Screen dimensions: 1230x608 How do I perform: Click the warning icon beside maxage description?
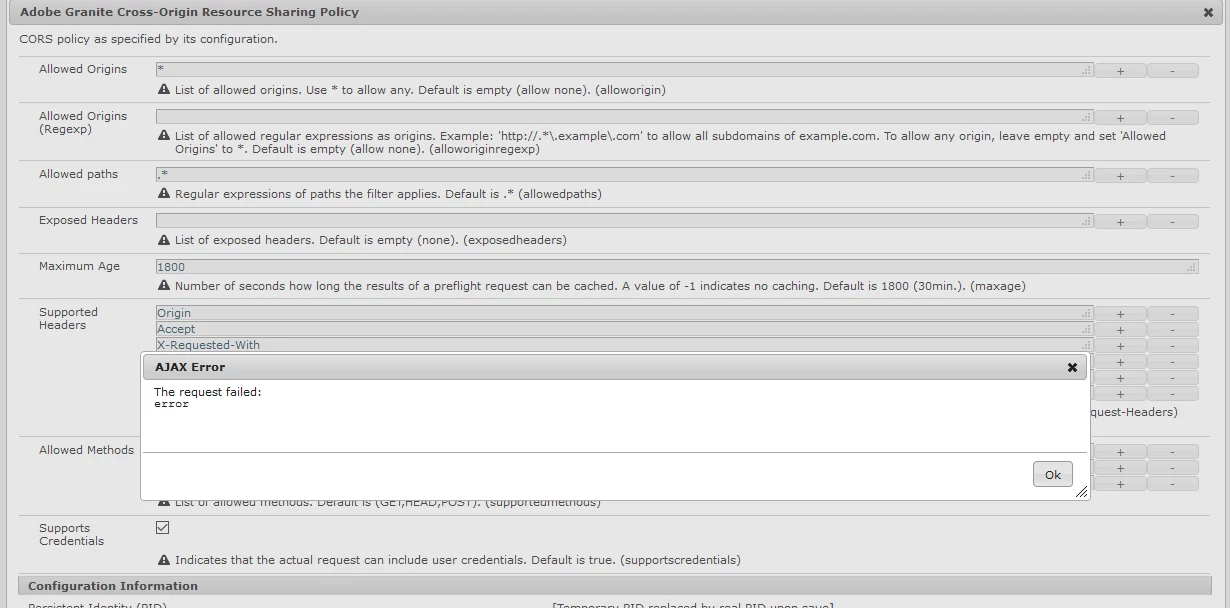click(164, 285)
